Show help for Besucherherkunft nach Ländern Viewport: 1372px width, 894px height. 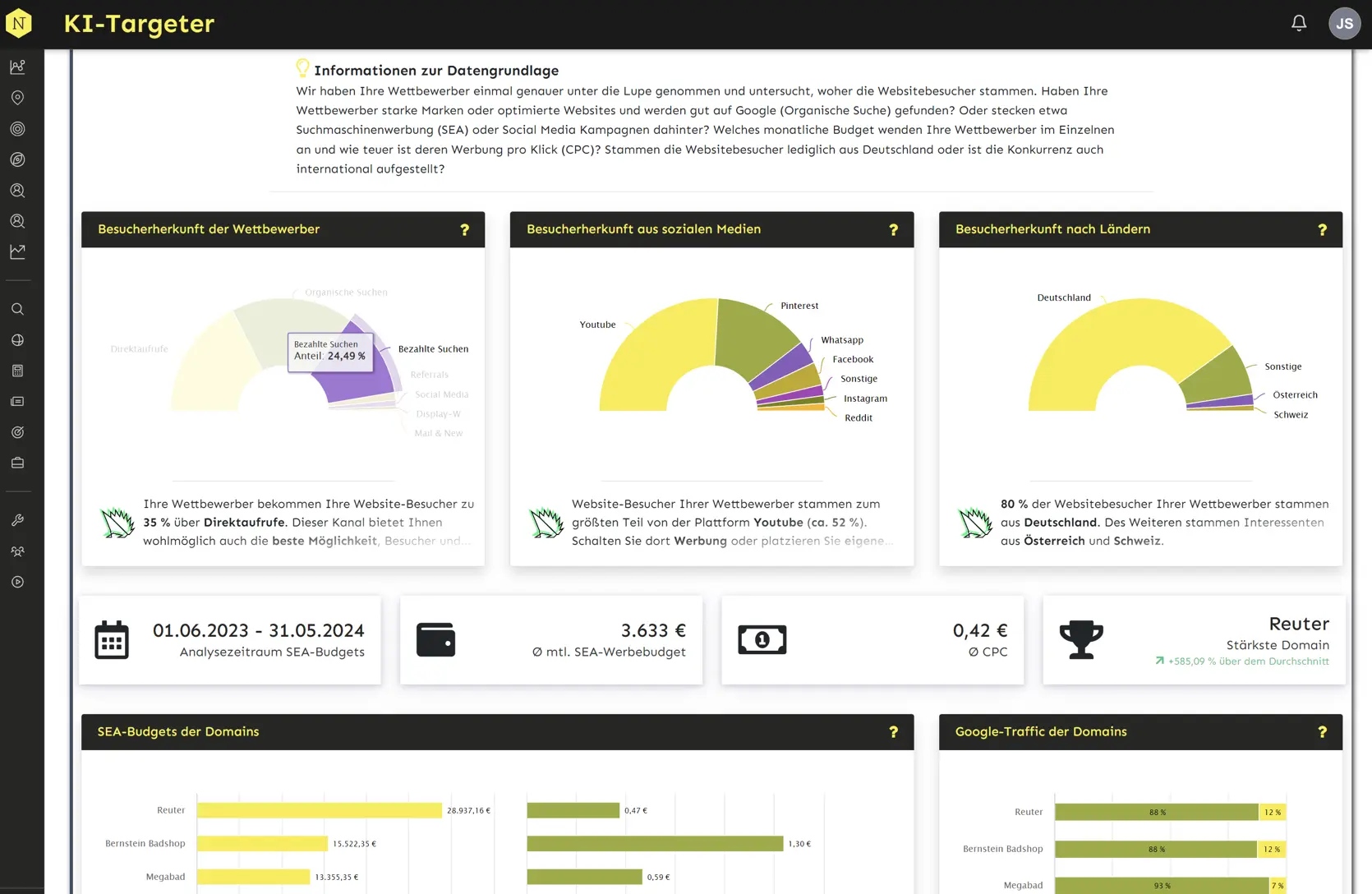point(1323,230)
